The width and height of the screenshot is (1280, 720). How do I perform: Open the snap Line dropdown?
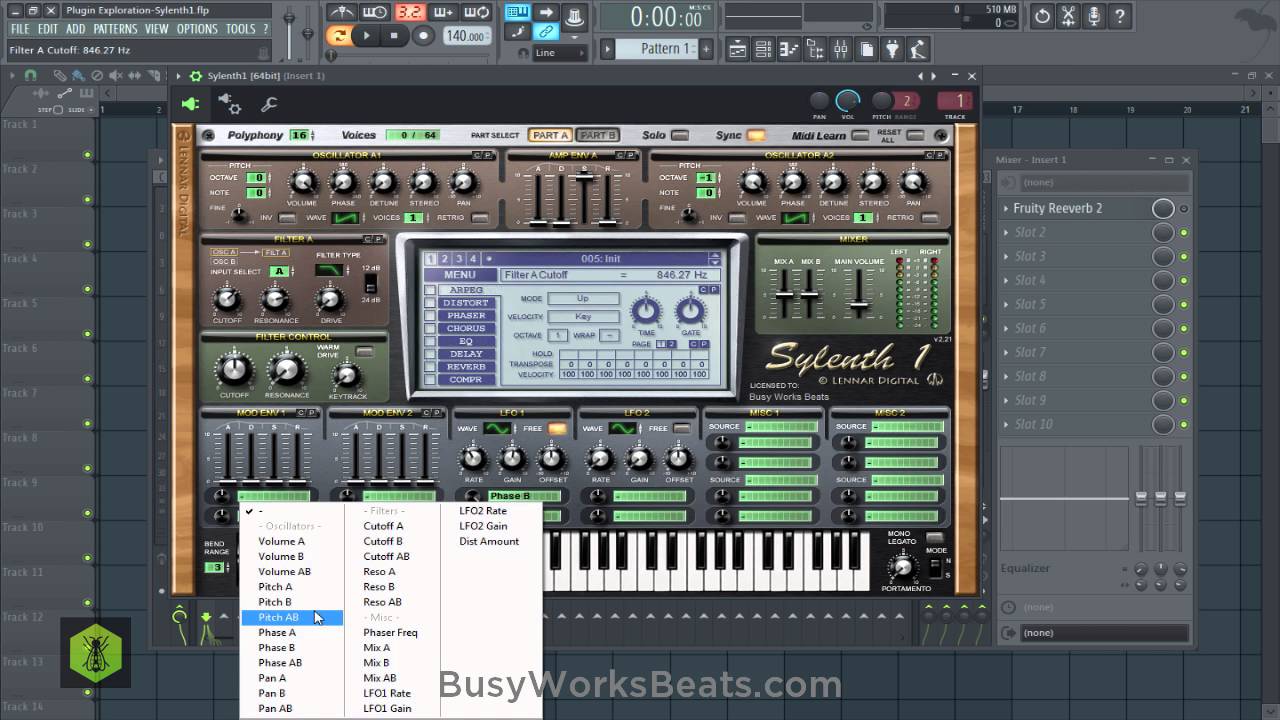[561, 52]
